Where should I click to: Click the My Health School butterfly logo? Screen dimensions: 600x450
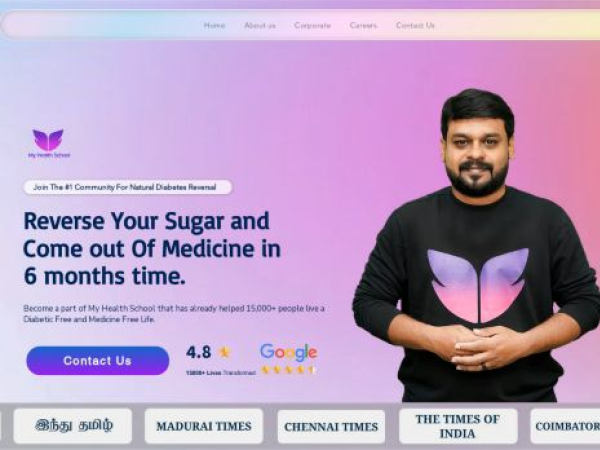click(x=49, y=143)
